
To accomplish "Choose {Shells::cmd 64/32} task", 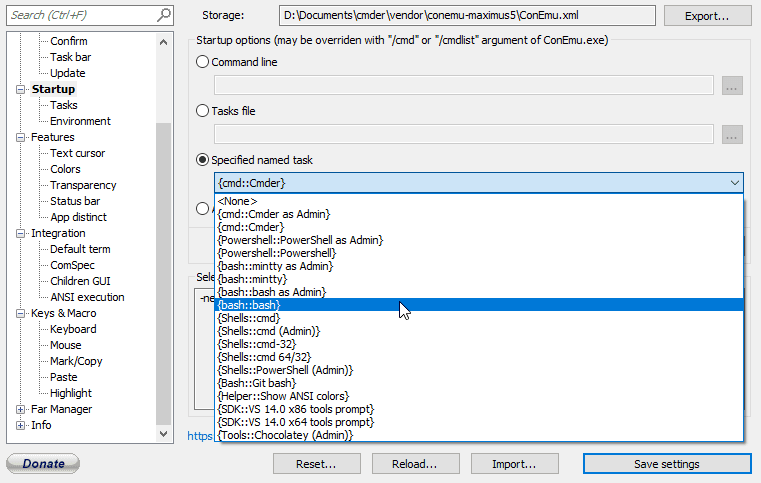I will tap(479, 357).
